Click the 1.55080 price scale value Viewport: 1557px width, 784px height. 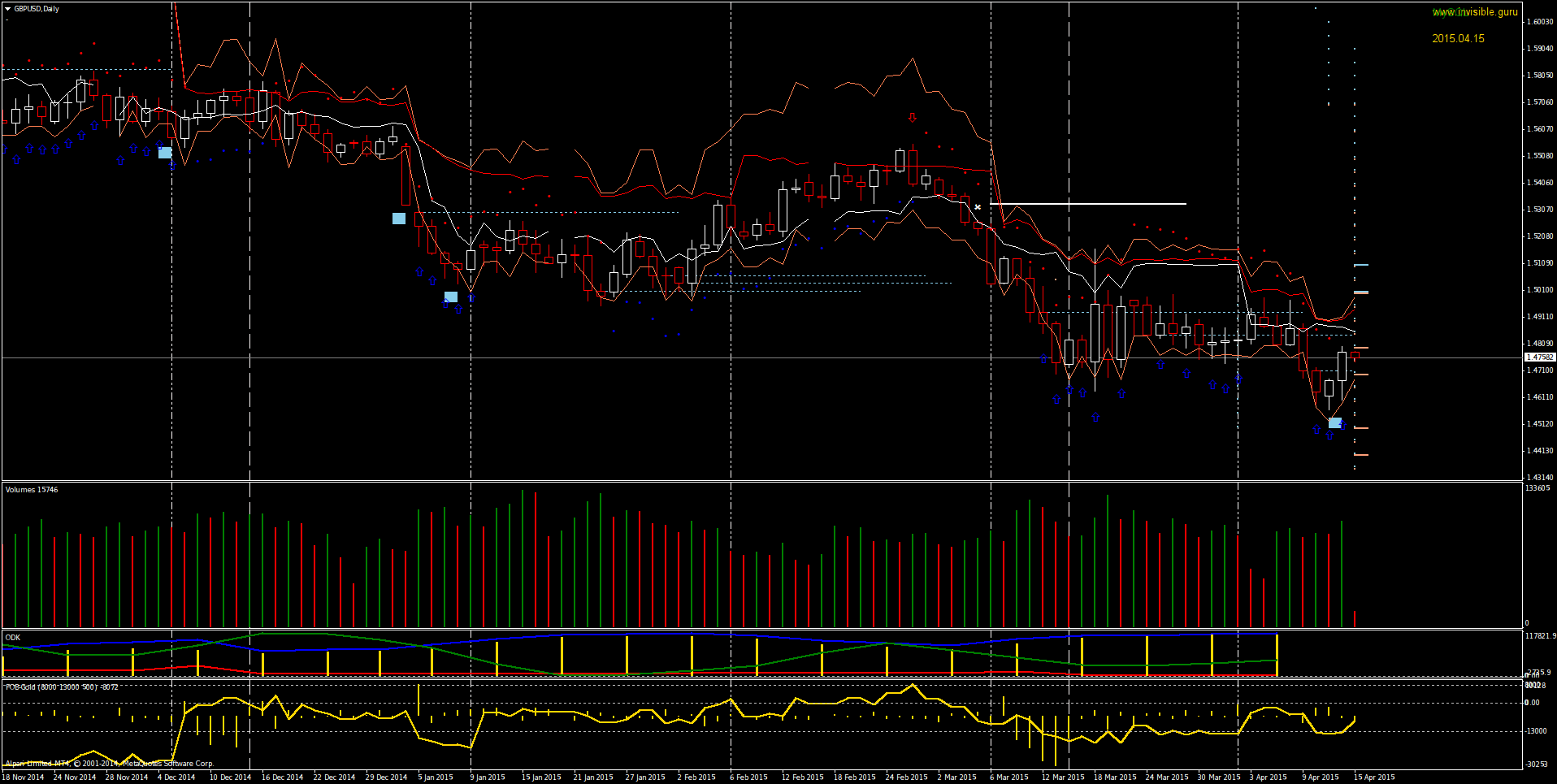tap(1541, 156)
